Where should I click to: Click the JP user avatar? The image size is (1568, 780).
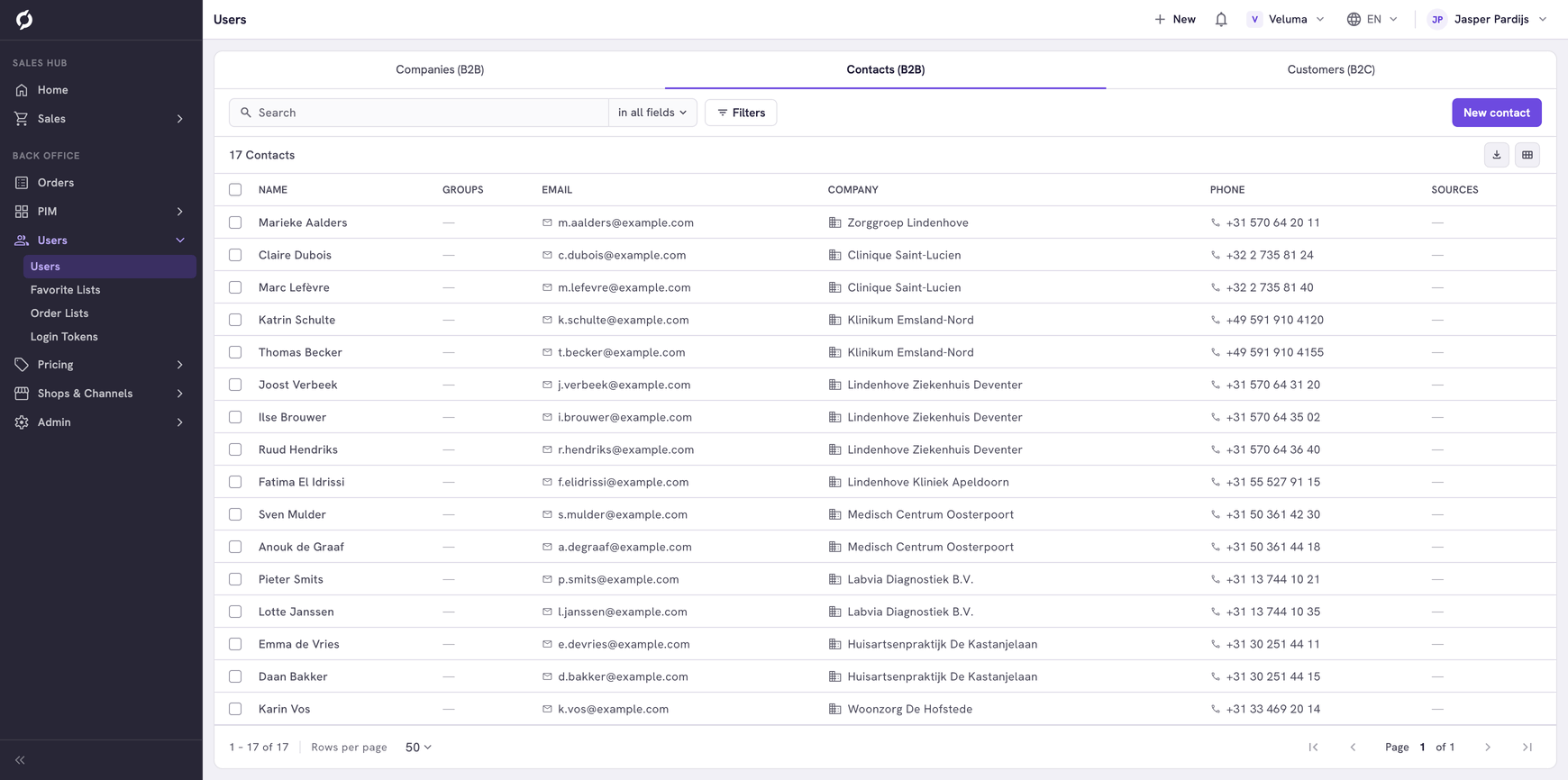click(x=1437, y=19)
